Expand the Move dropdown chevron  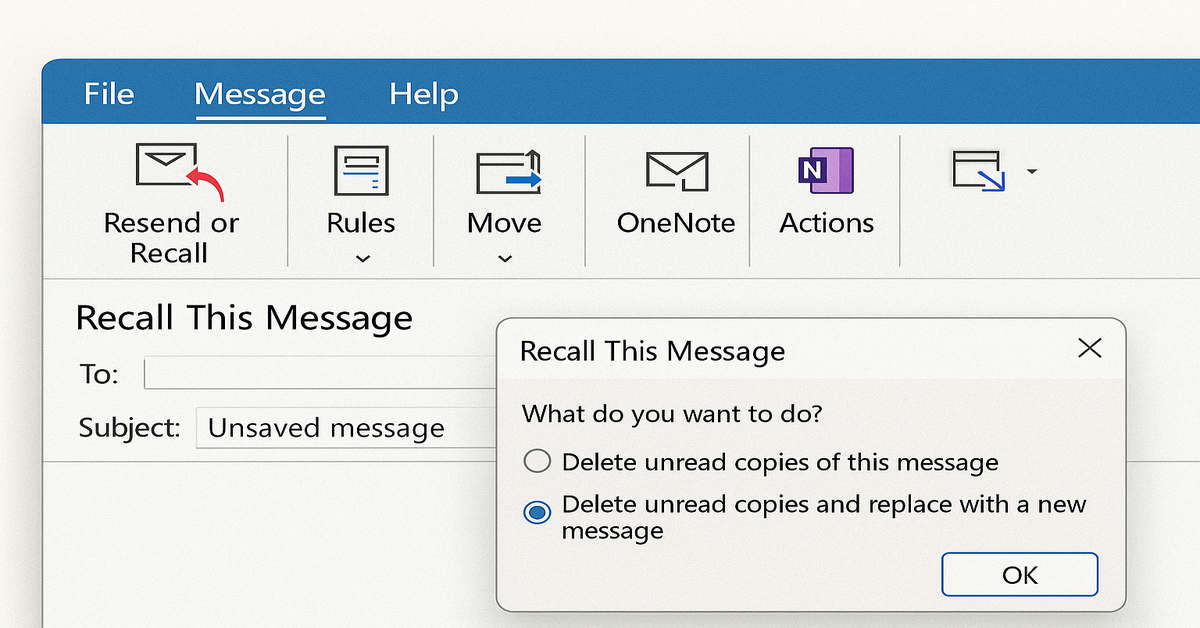[x=505, y=259]
